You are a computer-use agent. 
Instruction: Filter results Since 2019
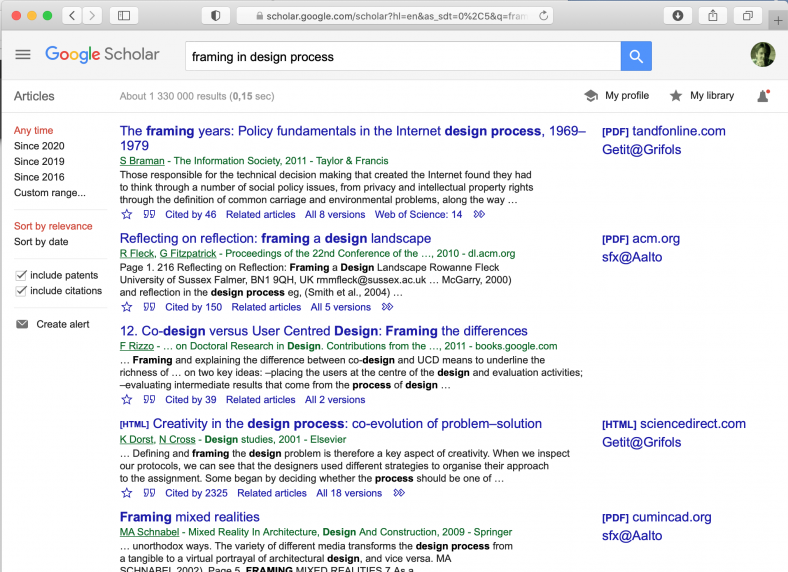click(x=39, y=161)
